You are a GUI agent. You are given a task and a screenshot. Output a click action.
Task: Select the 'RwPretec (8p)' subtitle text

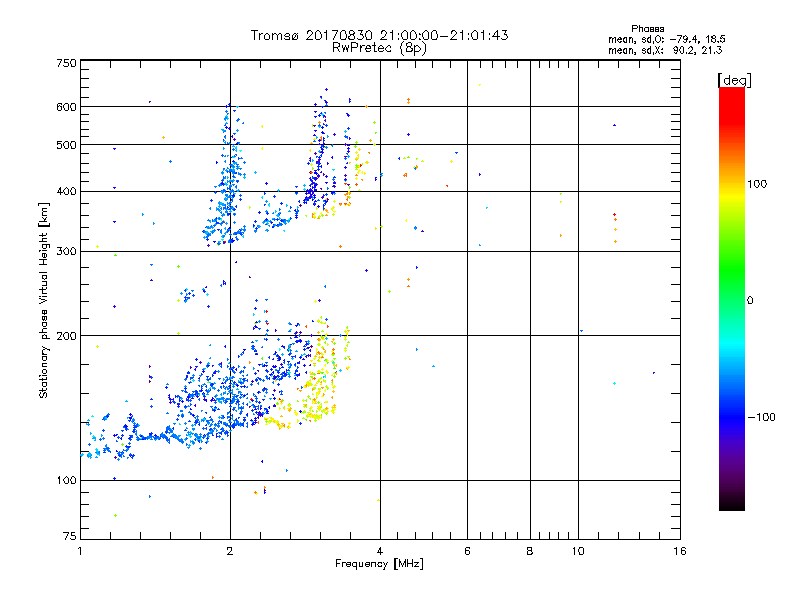(379, 48)
